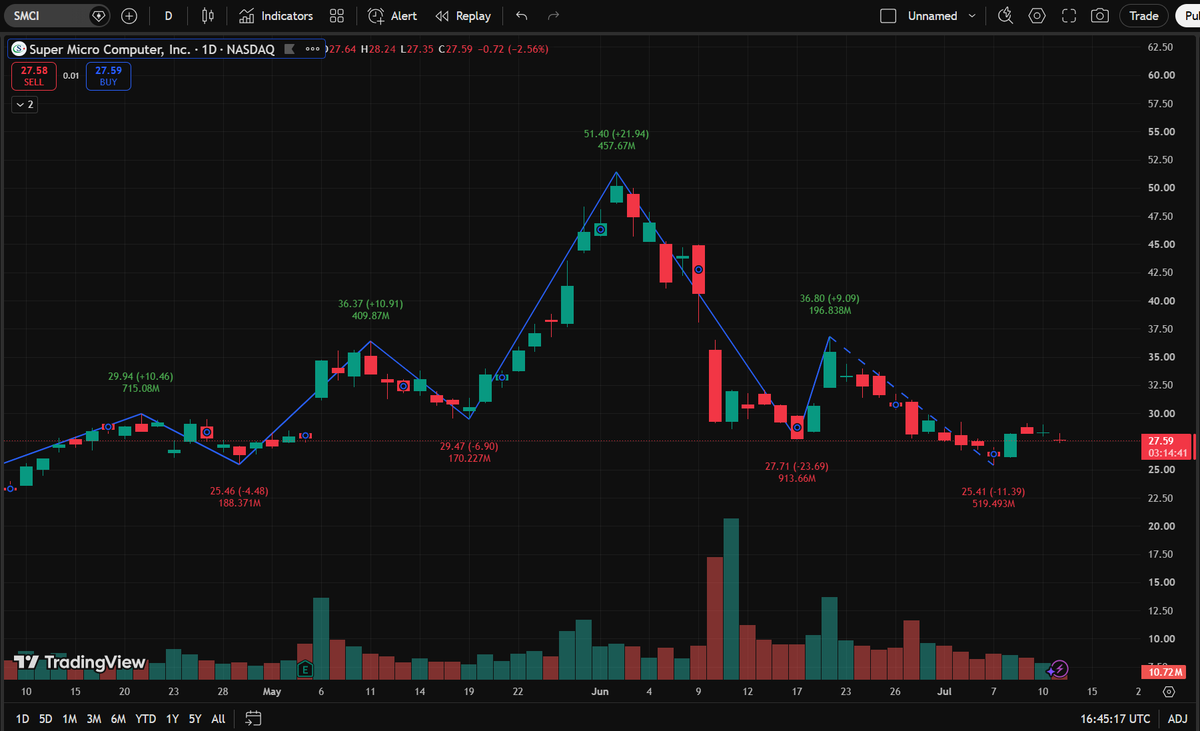Open the quick search magnifier icon
1200x731 pixels.
click(1006, 16)
